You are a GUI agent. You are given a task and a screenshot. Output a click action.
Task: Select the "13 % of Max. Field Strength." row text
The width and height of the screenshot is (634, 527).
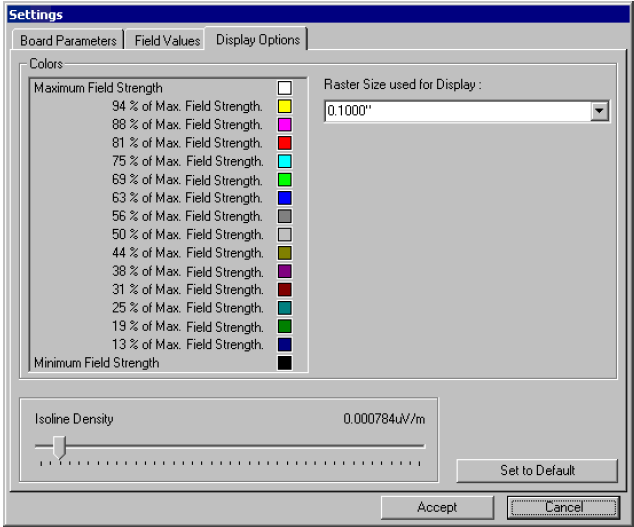(x=188, y=345)
